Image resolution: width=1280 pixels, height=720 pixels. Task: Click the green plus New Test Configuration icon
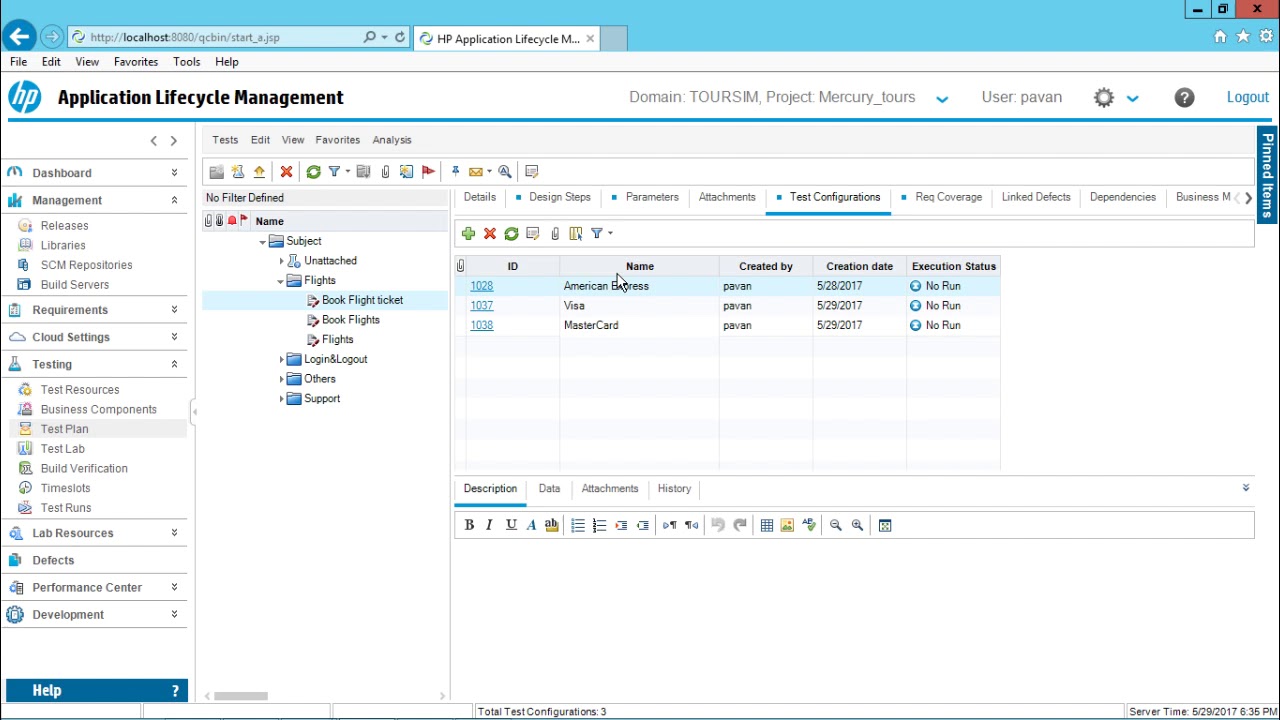point(468,234)
